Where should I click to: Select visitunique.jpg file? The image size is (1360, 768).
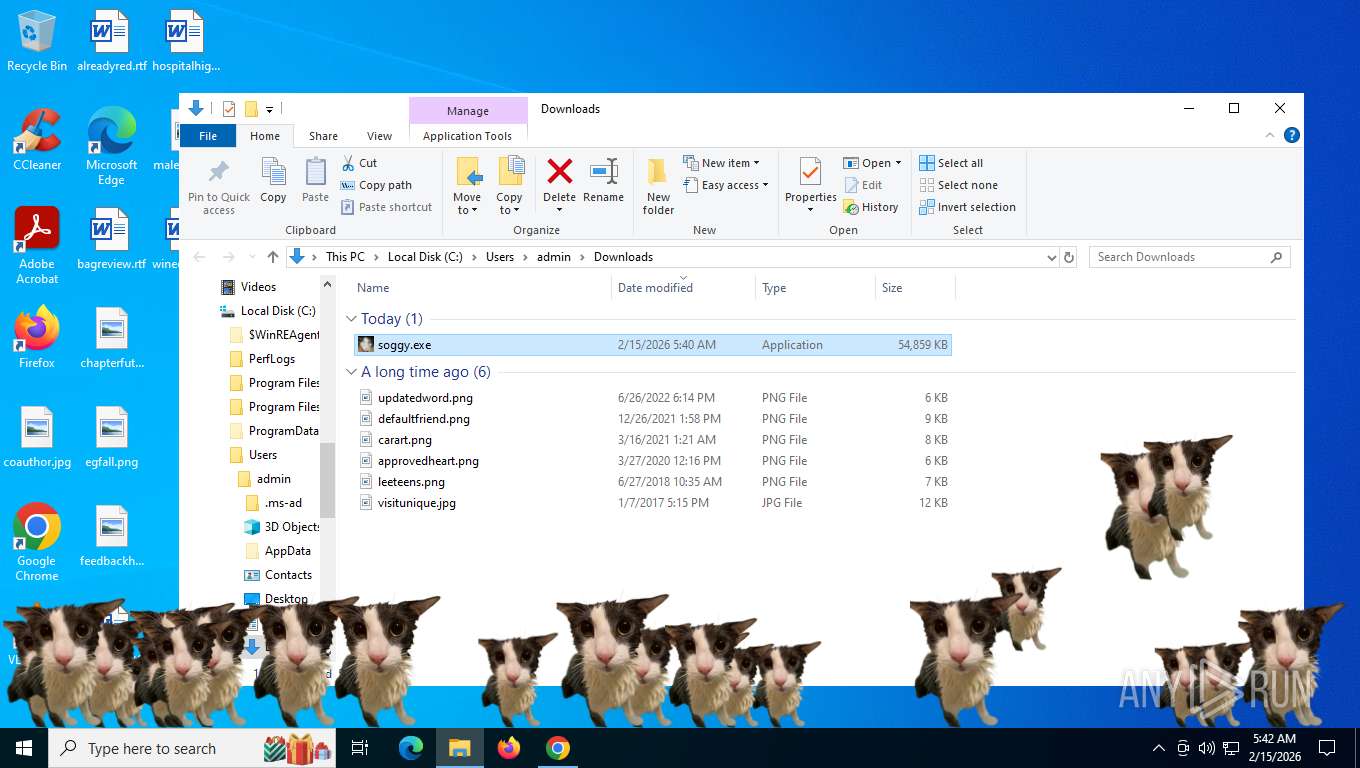[653, 503]
